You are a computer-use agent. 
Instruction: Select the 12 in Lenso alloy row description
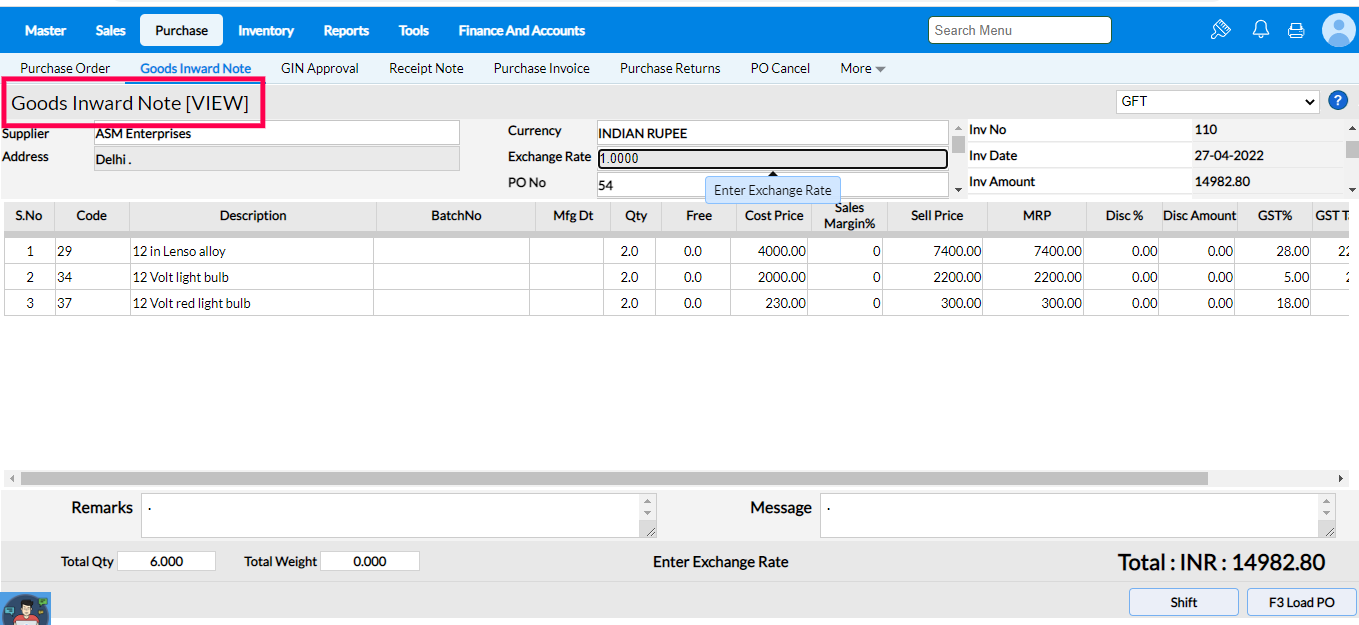coord(252,251)
